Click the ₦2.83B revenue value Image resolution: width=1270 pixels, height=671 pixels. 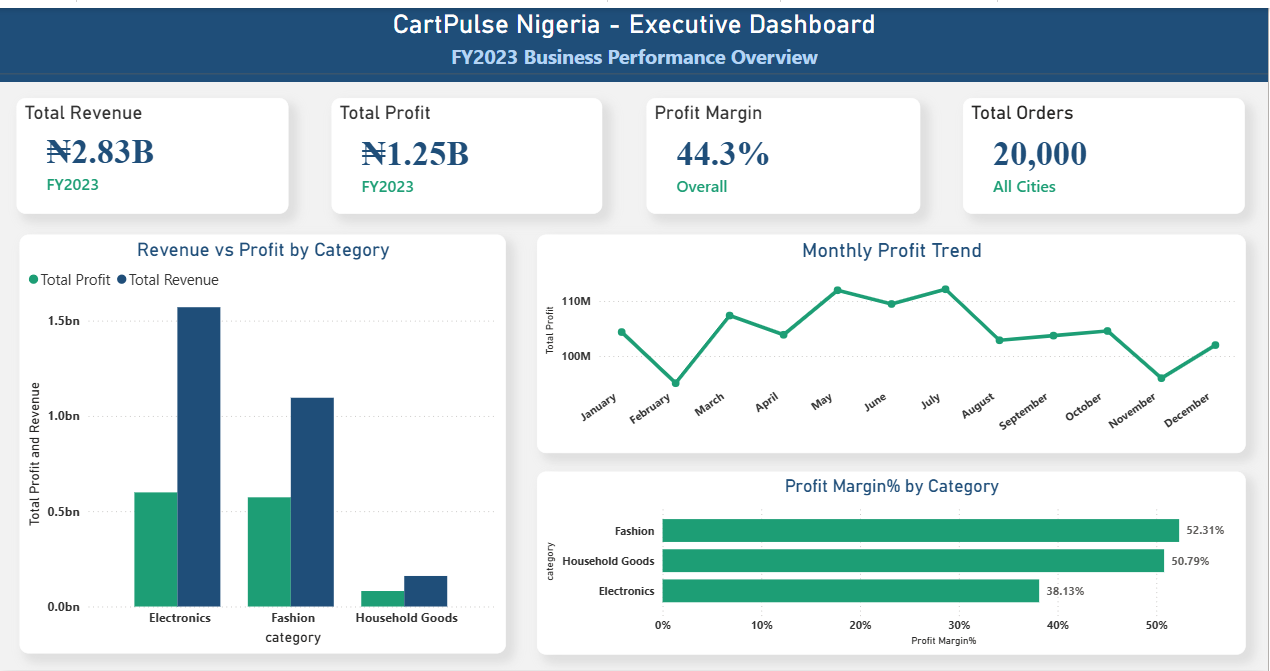click(100, 152)
